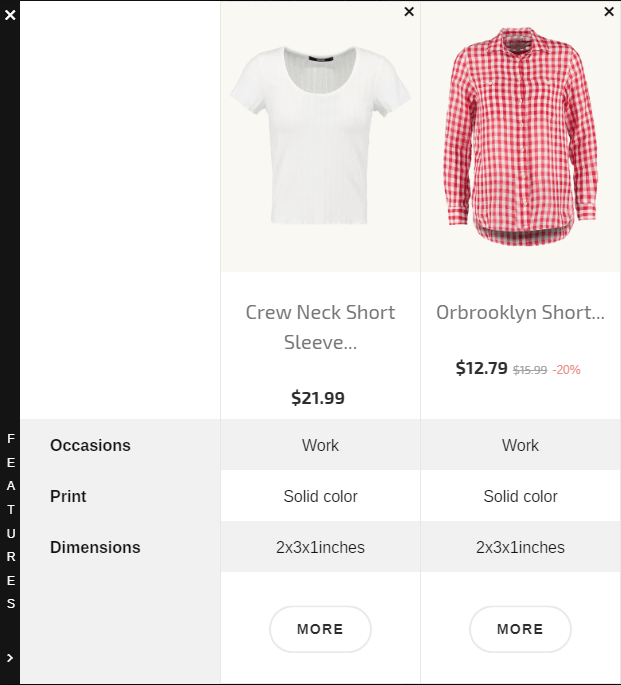Open Orbrooklyn Short product title
Viewport: 621px width, 685px height.
[520, 312]
